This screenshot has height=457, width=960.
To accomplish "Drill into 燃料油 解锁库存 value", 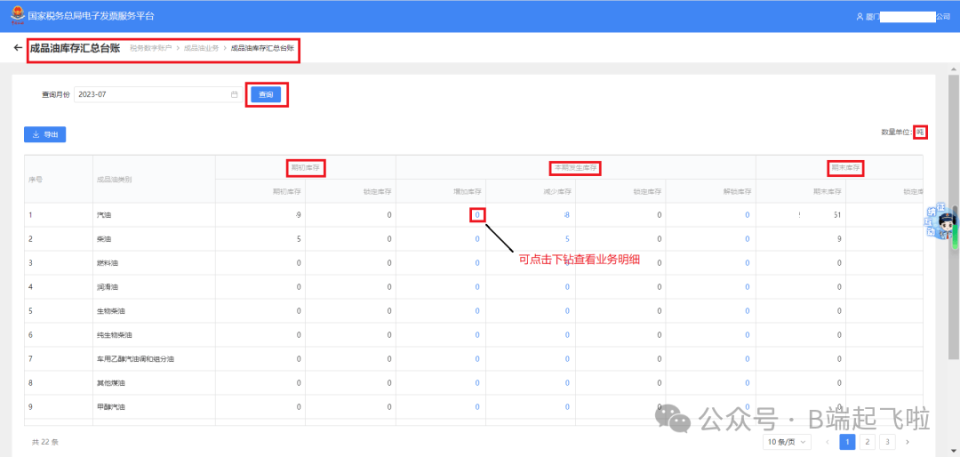I will 747,263.
